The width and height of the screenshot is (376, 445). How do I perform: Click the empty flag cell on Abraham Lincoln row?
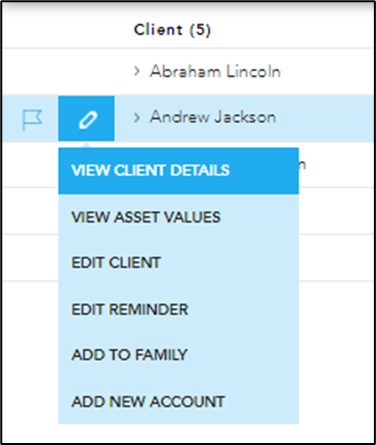[32, 71]
